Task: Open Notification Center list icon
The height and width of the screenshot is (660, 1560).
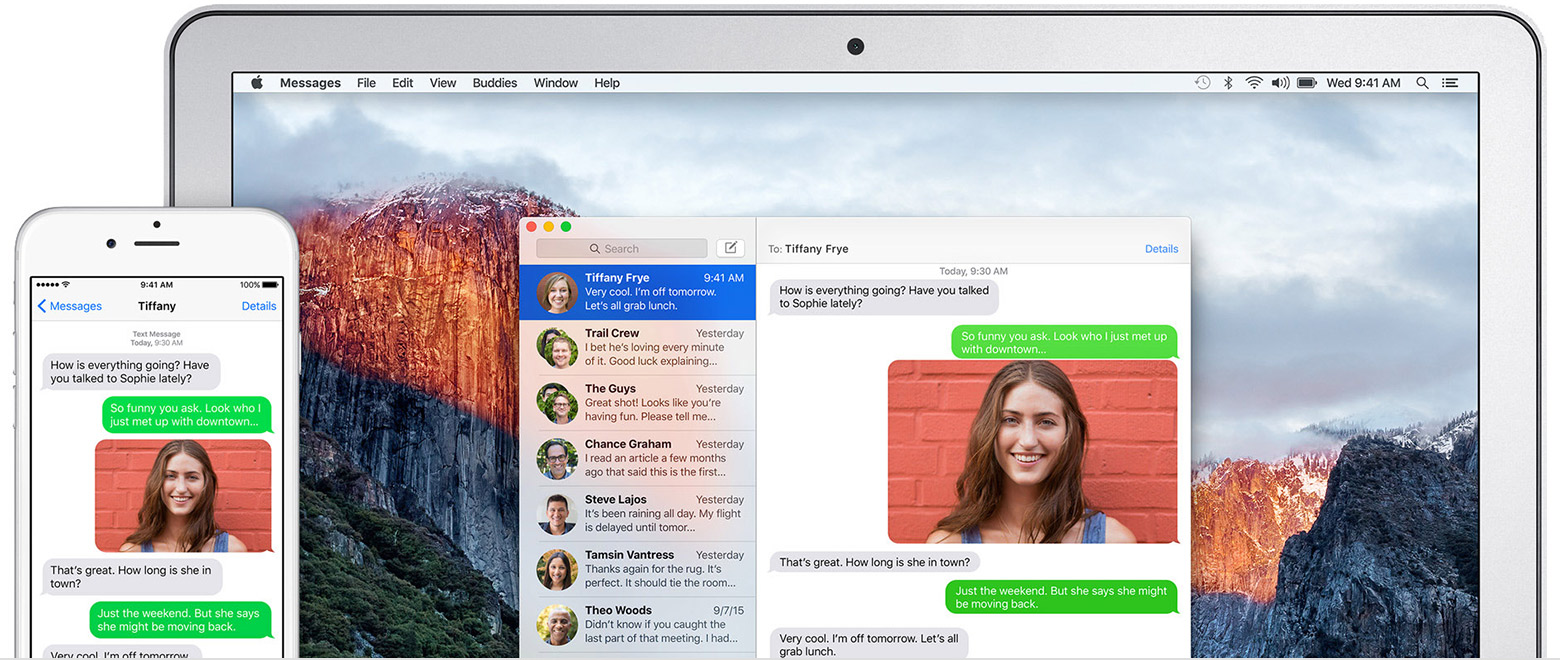Action: [1450, 83]
